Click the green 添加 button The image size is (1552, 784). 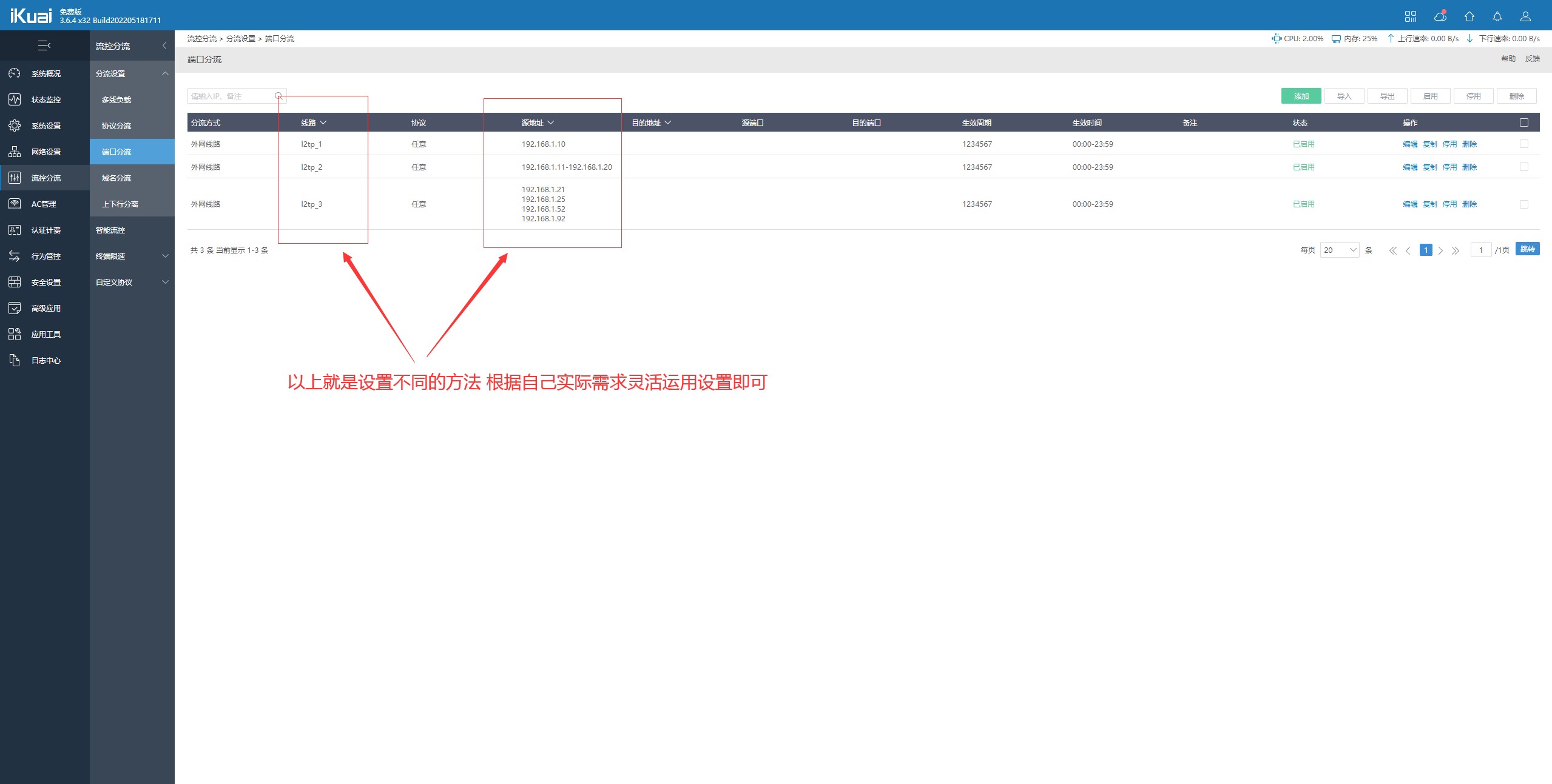pyautogui.click(x=1301, y=96)
